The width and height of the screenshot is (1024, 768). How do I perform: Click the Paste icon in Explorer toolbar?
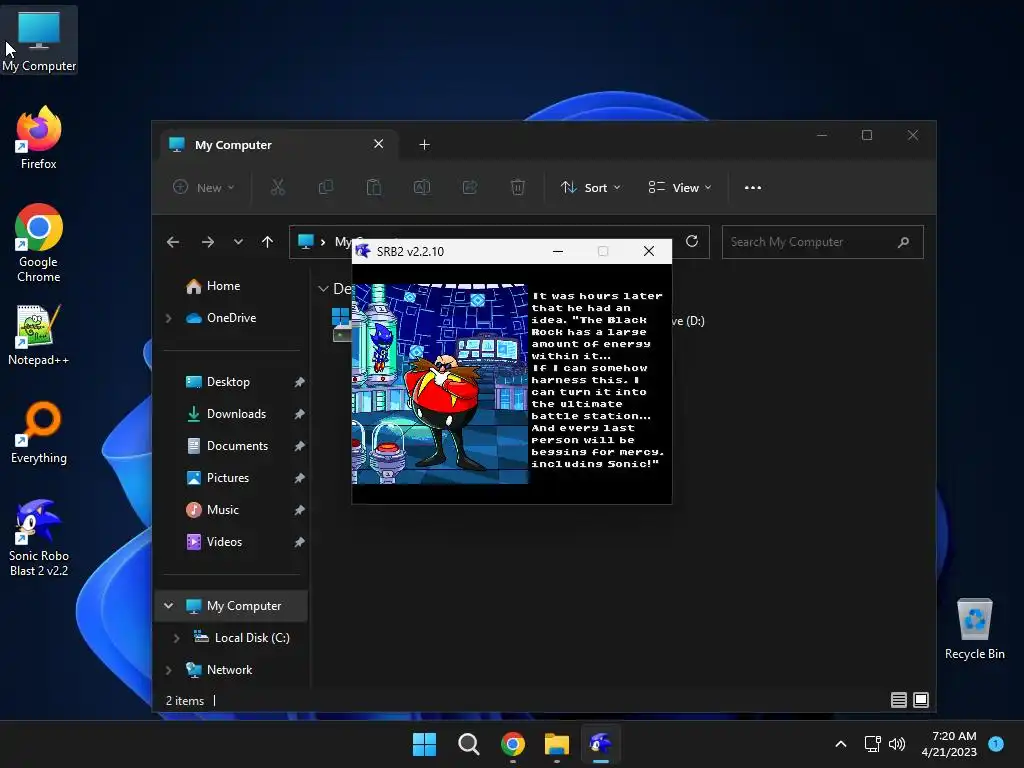tap(374, 187)
